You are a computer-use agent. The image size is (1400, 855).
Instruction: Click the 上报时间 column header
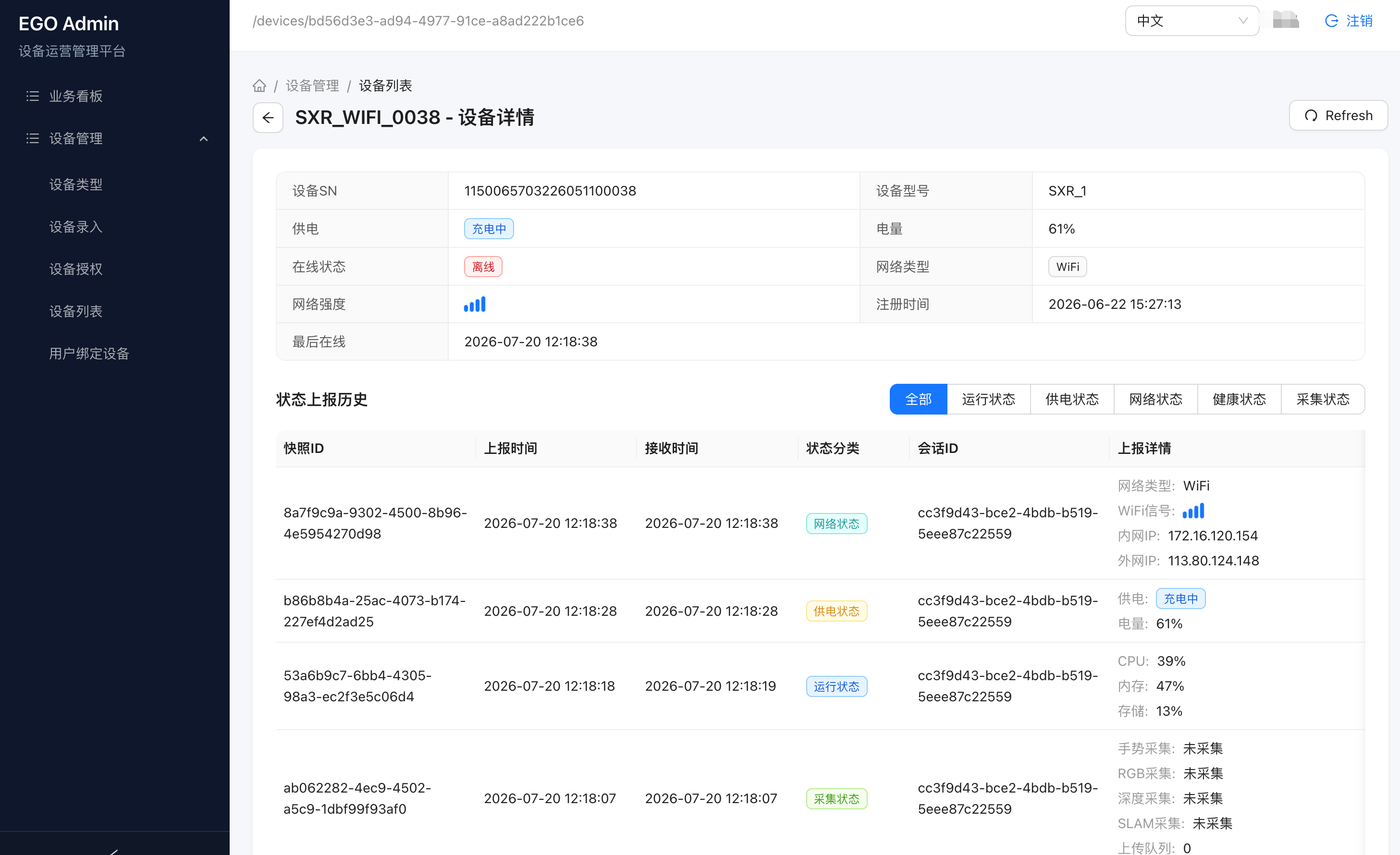click(510, 448)
